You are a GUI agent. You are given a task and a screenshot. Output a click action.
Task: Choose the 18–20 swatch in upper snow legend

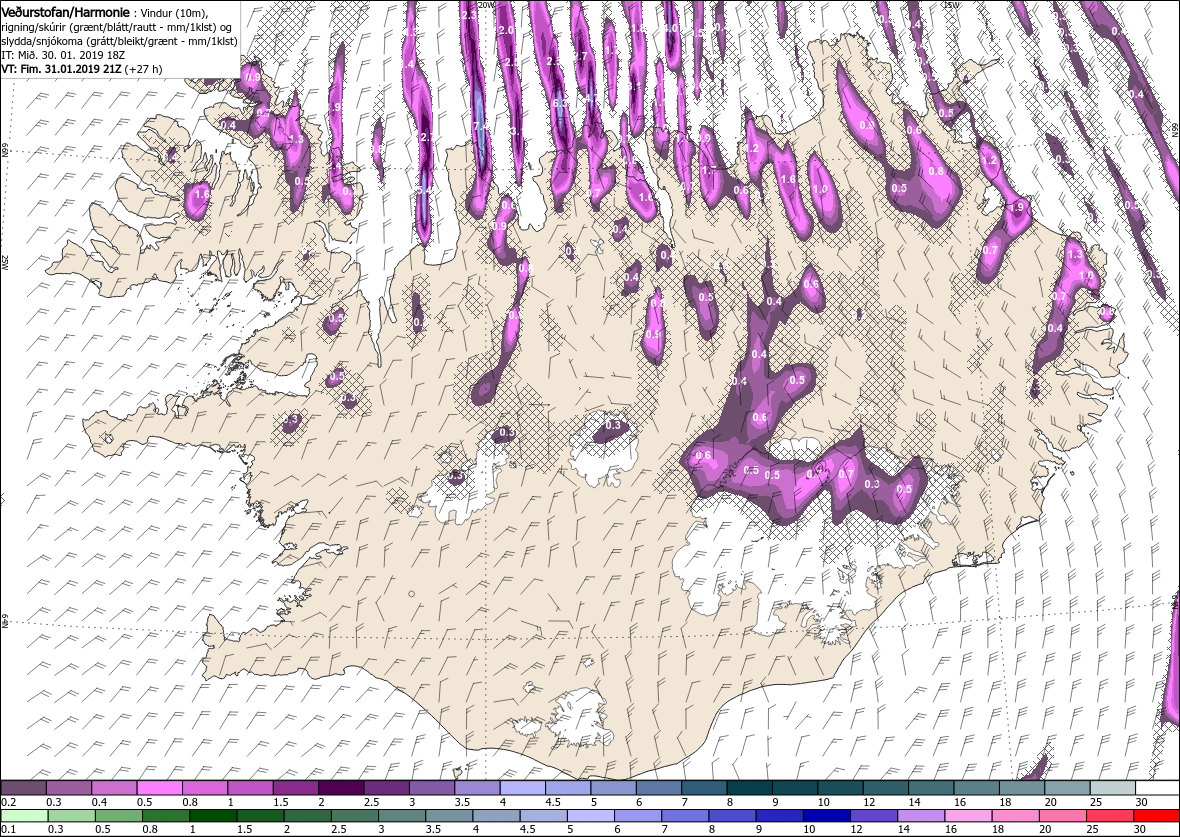[x=1021, y=788]
